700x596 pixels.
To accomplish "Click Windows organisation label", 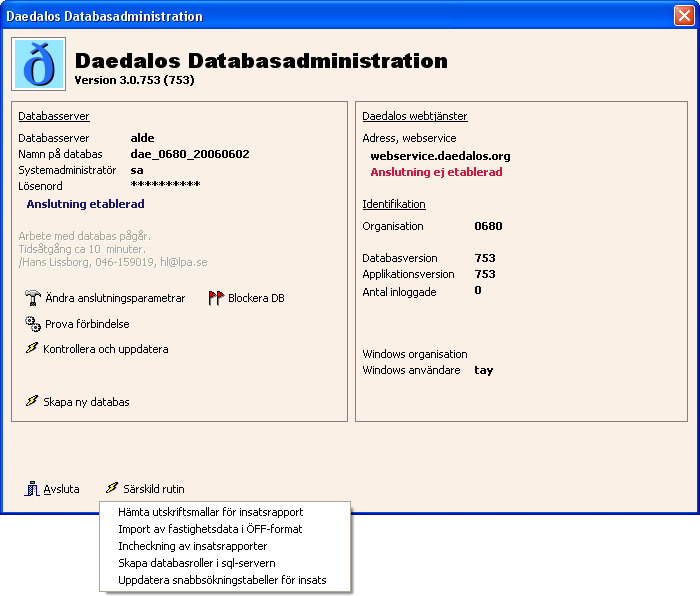I will click(415, 354).
